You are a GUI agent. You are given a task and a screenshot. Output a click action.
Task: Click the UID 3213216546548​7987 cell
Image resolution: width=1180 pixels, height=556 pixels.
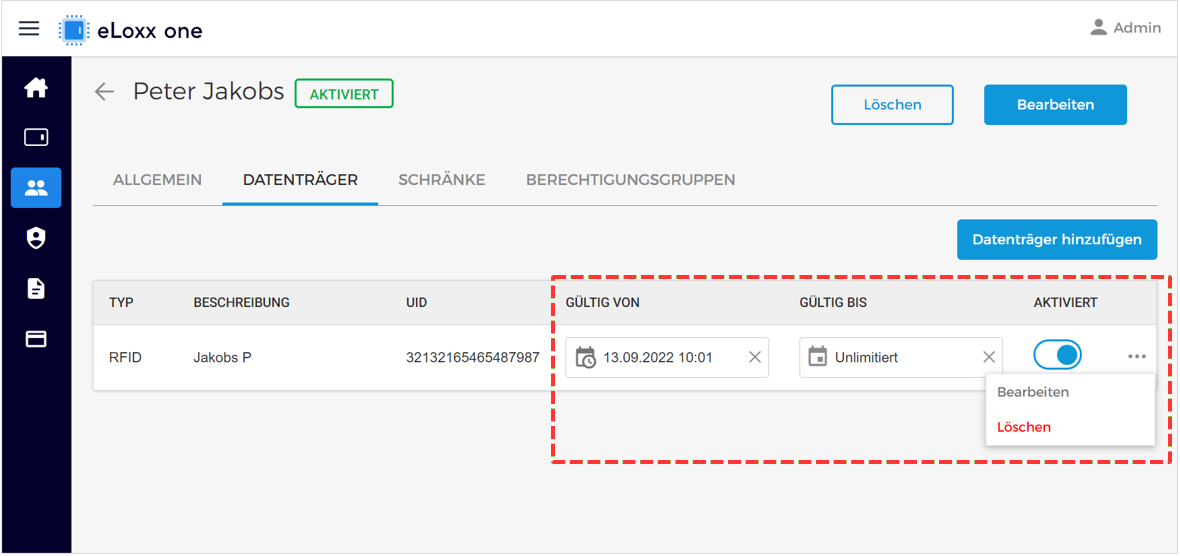click(473, 357)
